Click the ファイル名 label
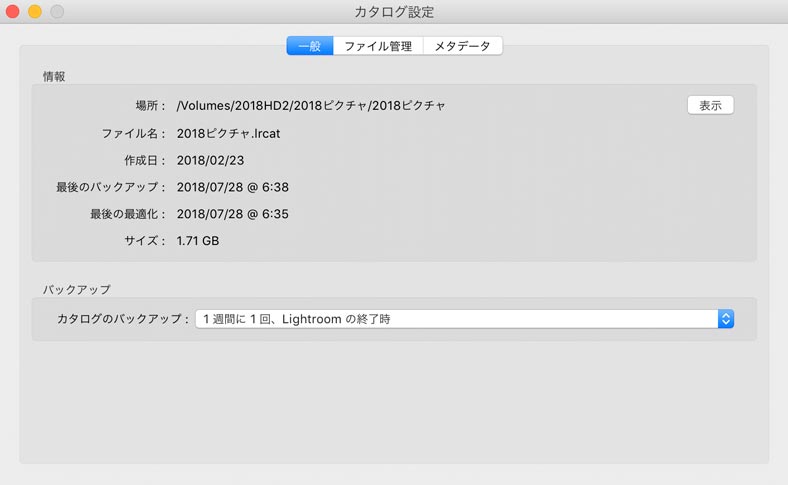The width and height of the screenshot is (788, 485). (x=133, y=133)
